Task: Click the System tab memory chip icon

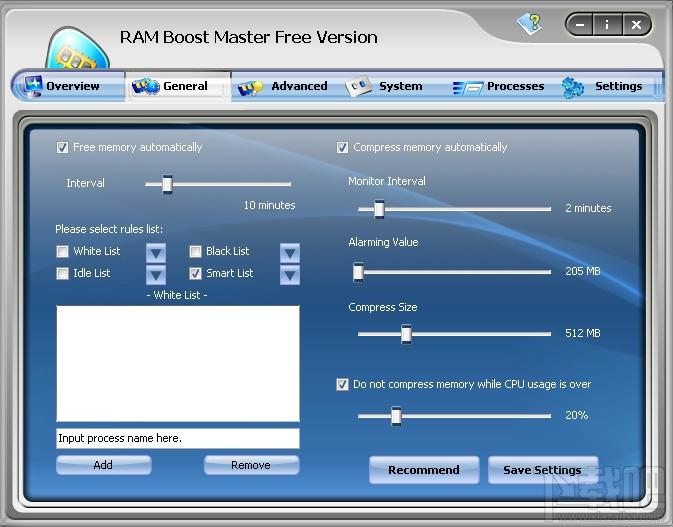Action: [x=358, y=86]
